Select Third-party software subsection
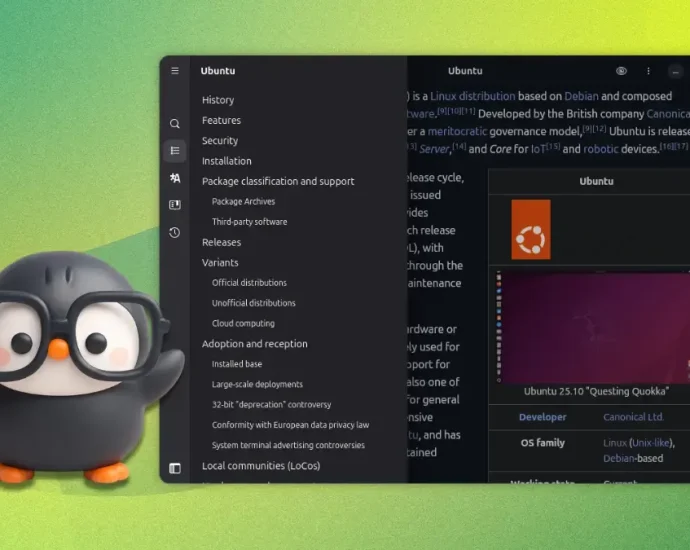Screen dimensions: 690x550 tap(250, 222)
